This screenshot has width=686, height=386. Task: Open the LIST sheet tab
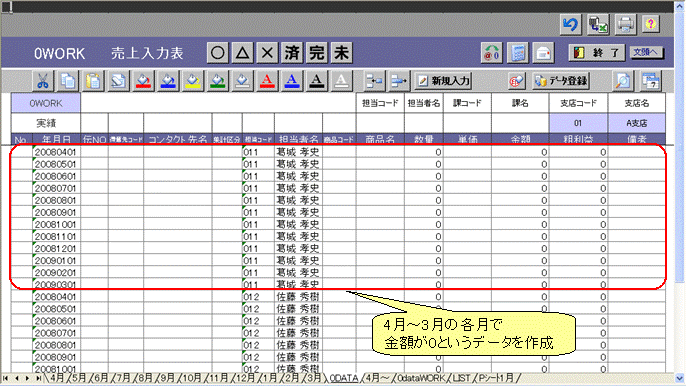click(461, 378)
